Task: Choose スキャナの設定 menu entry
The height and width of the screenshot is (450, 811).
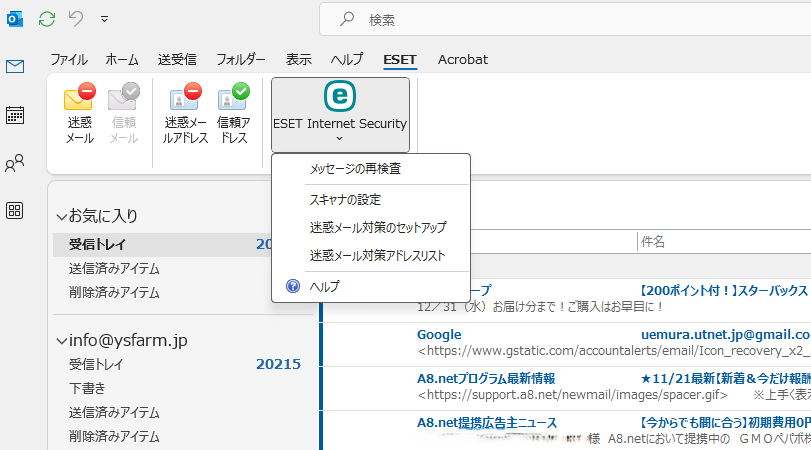Action: 345,199
